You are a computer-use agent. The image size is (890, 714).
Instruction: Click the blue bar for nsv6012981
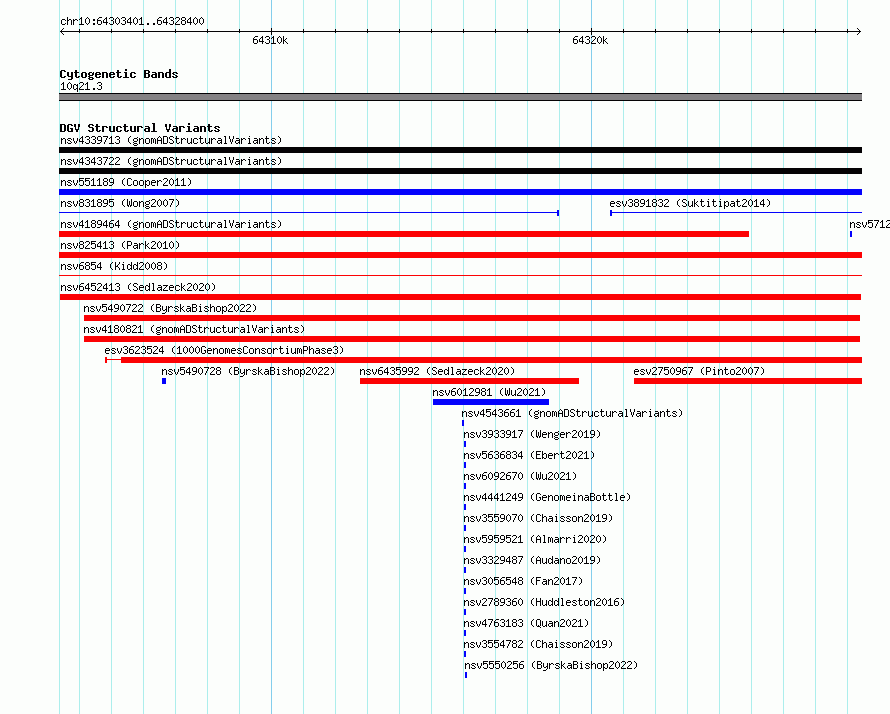491,402
